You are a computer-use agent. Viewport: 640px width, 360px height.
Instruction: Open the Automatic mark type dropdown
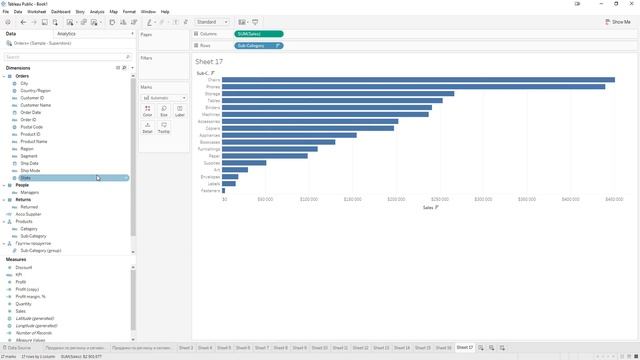click(164, 98)
